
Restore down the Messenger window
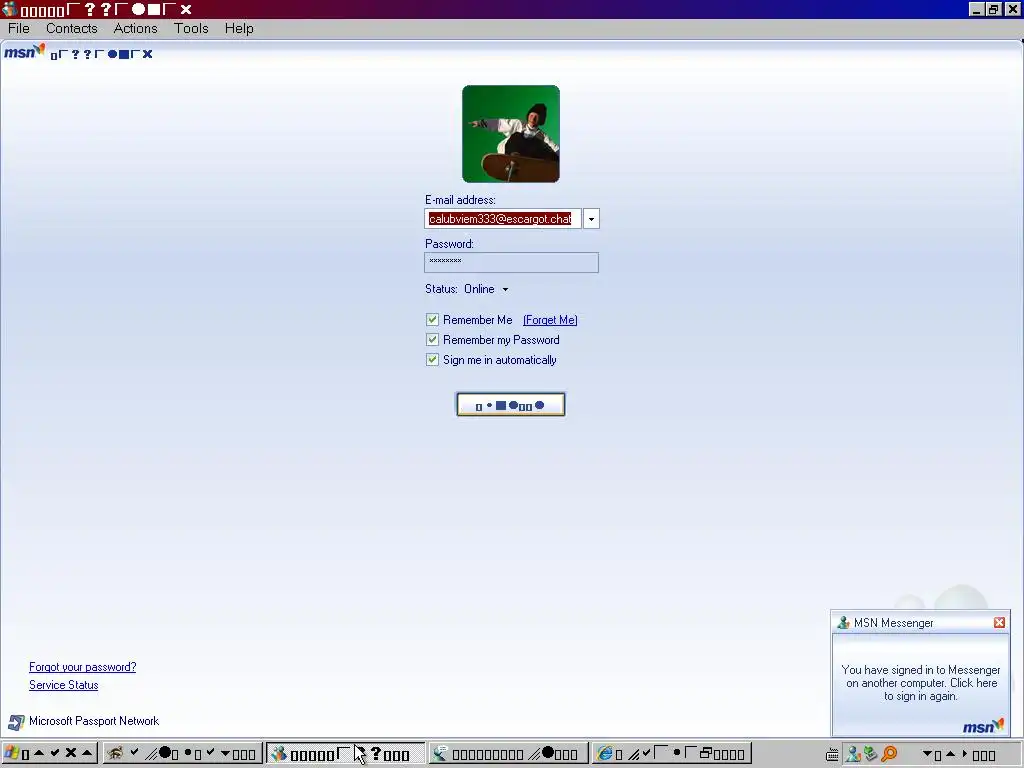(993, 9)
